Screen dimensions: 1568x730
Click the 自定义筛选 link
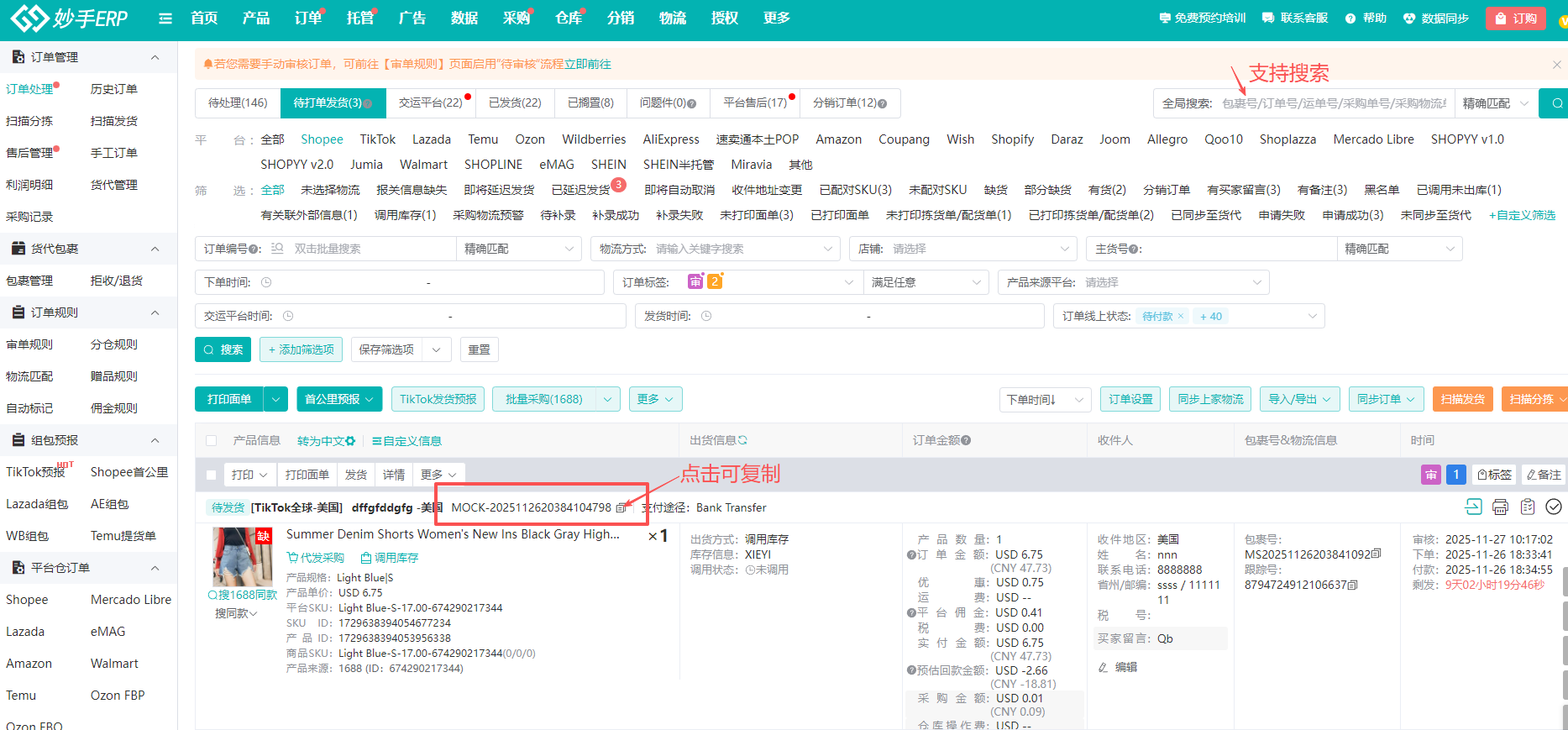[x=1522, y=215]
